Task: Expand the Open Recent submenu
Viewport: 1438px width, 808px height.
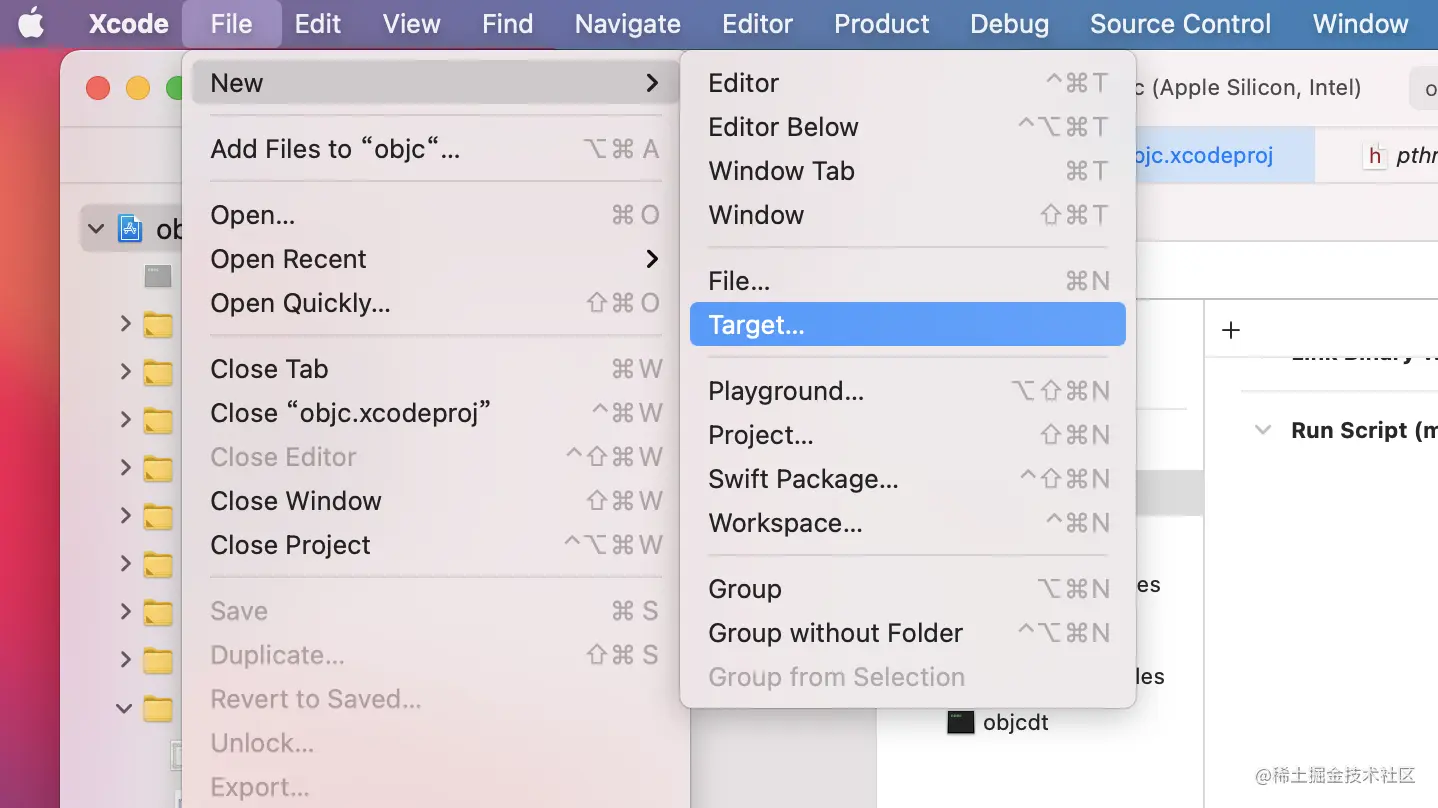Action: [x=436, y=259]
